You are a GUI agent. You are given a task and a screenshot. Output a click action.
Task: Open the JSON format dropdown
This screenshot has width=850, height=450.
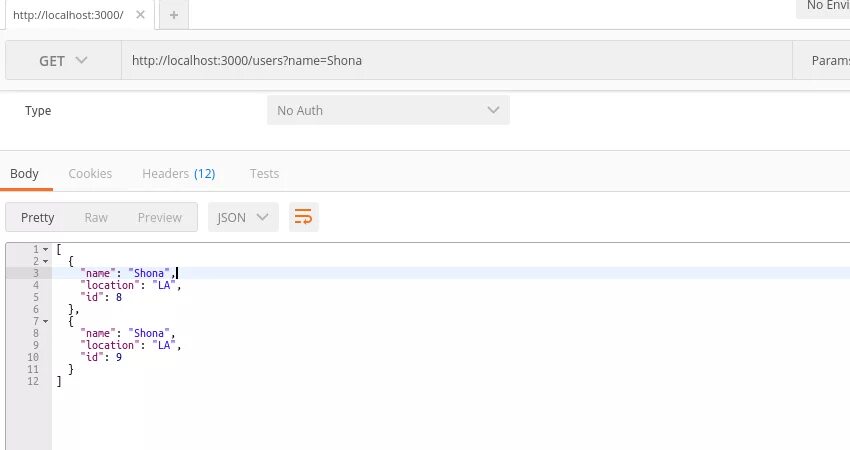click(243, 217)
